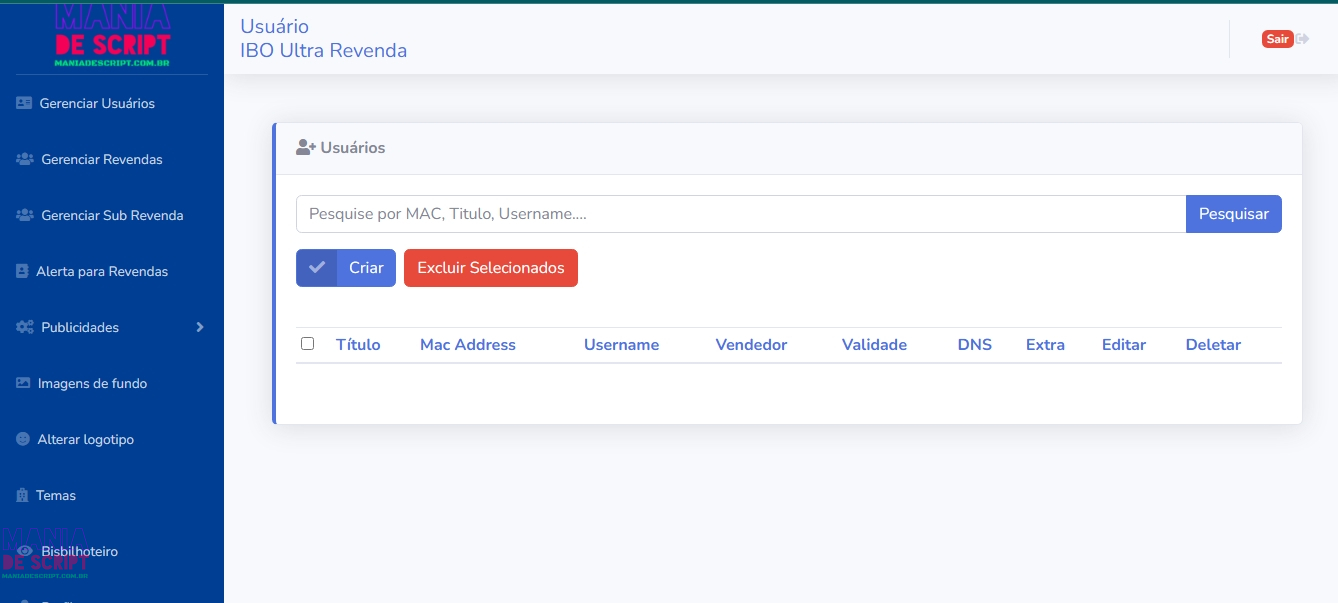Click the DNS column header
Image resolution: width=1338 pixels, height=603 pixels.
[x=975, y=345]
